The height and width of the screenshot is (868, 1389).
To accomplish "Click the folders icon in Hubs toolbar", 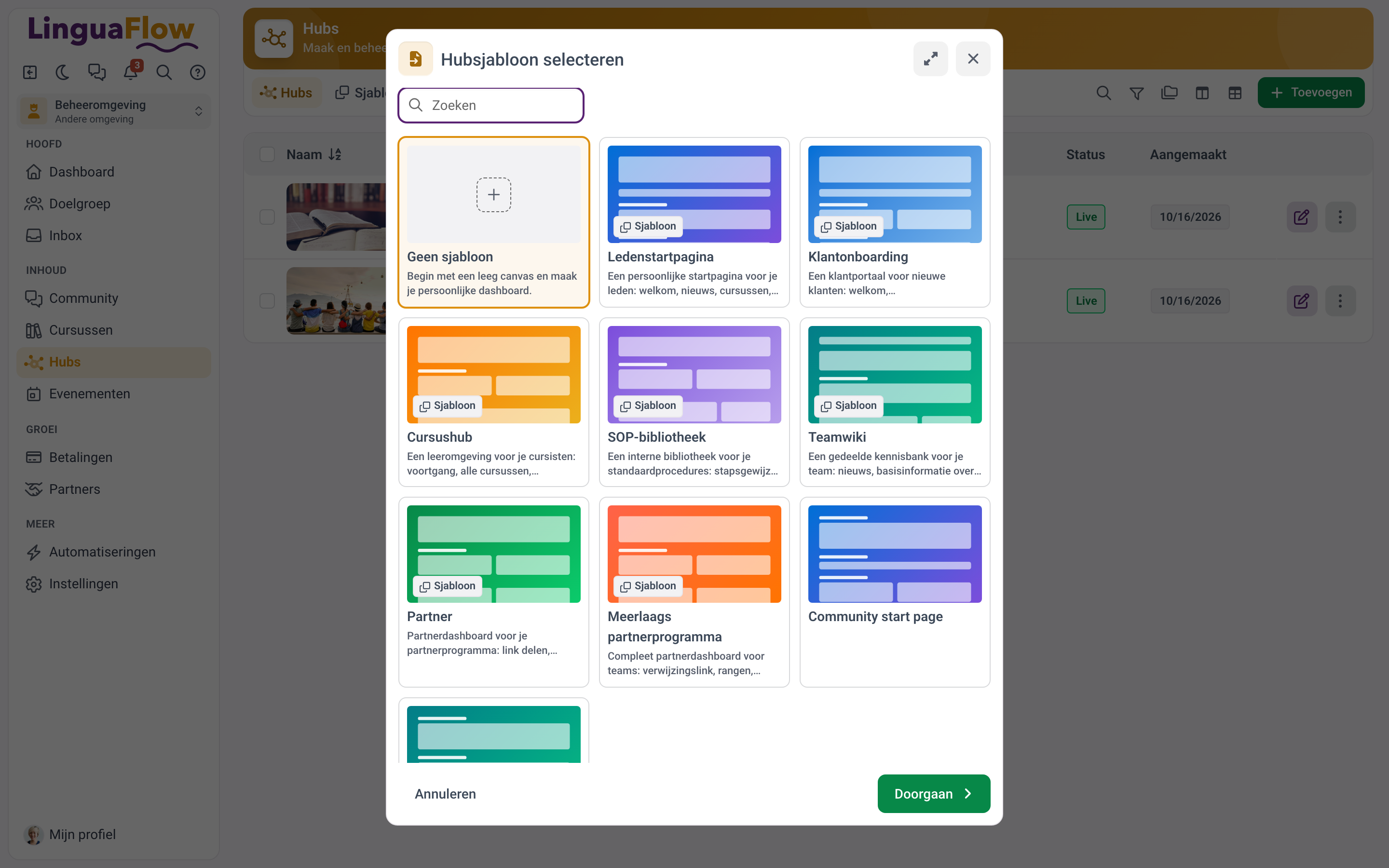I will 1169,93.
